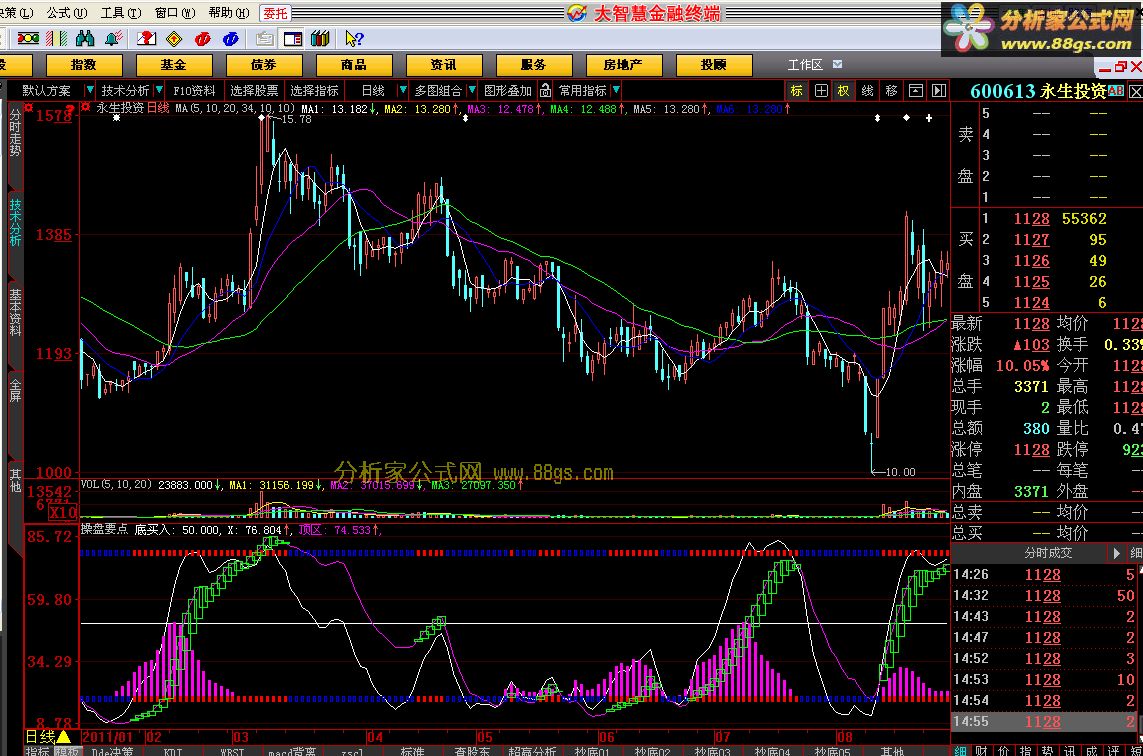Open the 工作区 dropdown arrow

coord(838,64)
